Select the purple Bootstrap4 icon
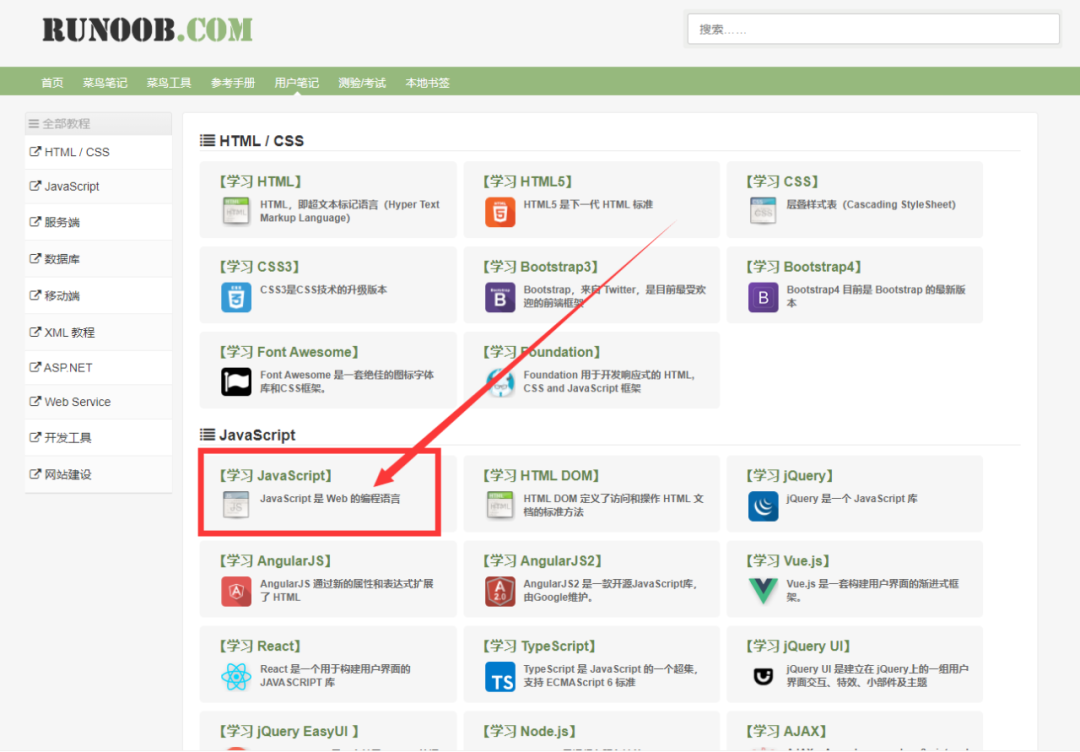 click(763, 297)
